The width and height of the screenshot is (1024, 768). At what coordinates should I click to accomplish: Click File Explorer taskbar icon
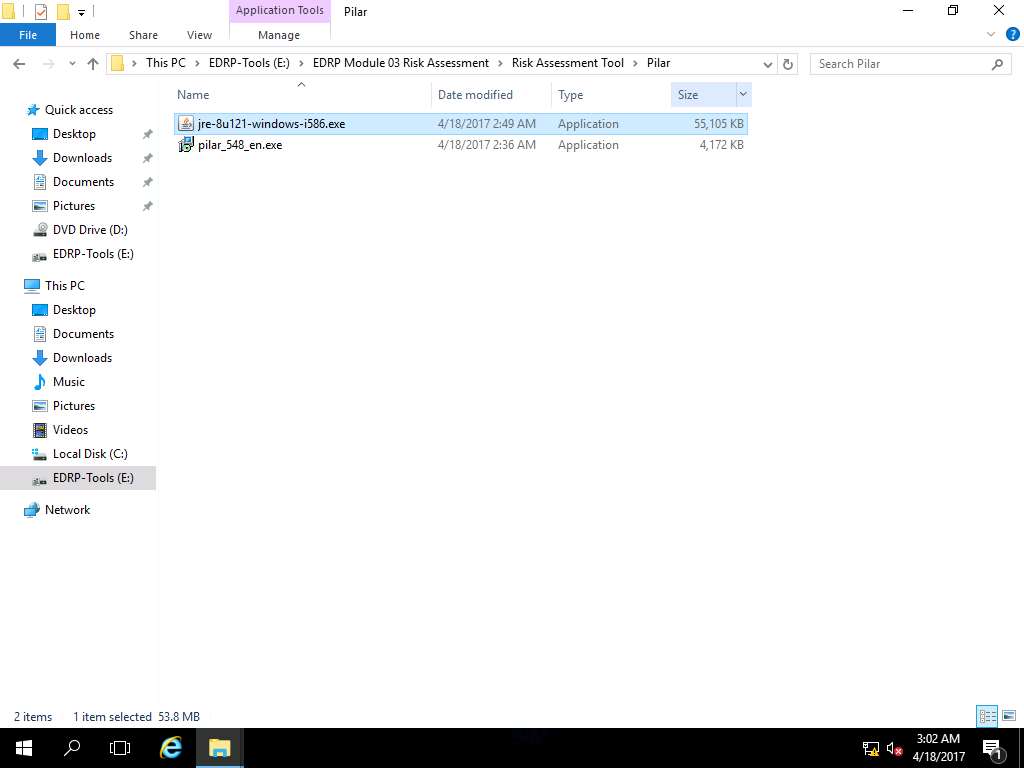click(x=219, y=748)
